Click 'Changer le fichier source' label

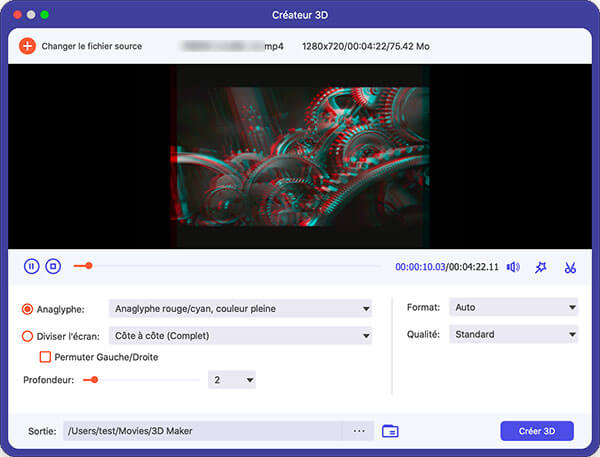pos(92,46)
